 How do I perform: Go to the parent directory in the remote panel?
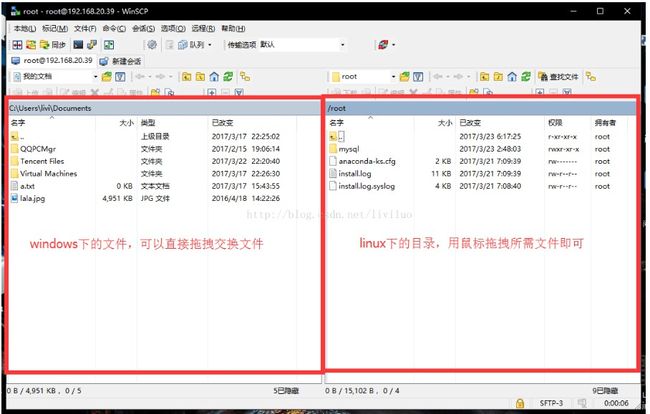(485, 77)
